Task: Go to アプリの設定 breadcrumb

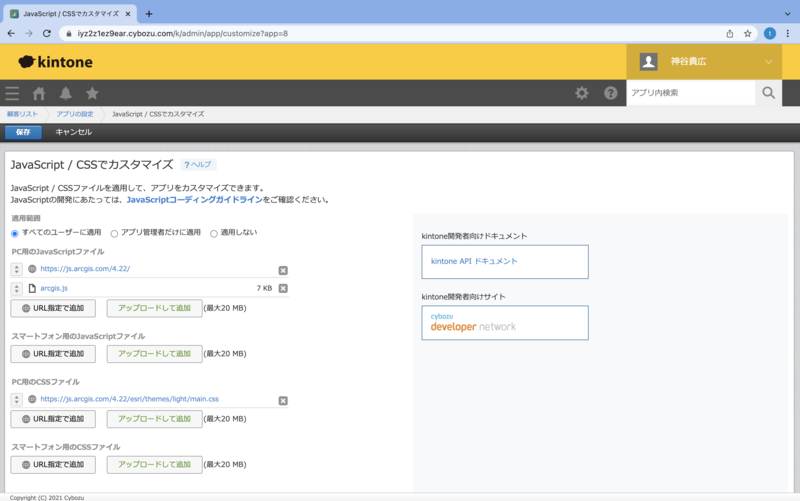Action: (75, 114)
